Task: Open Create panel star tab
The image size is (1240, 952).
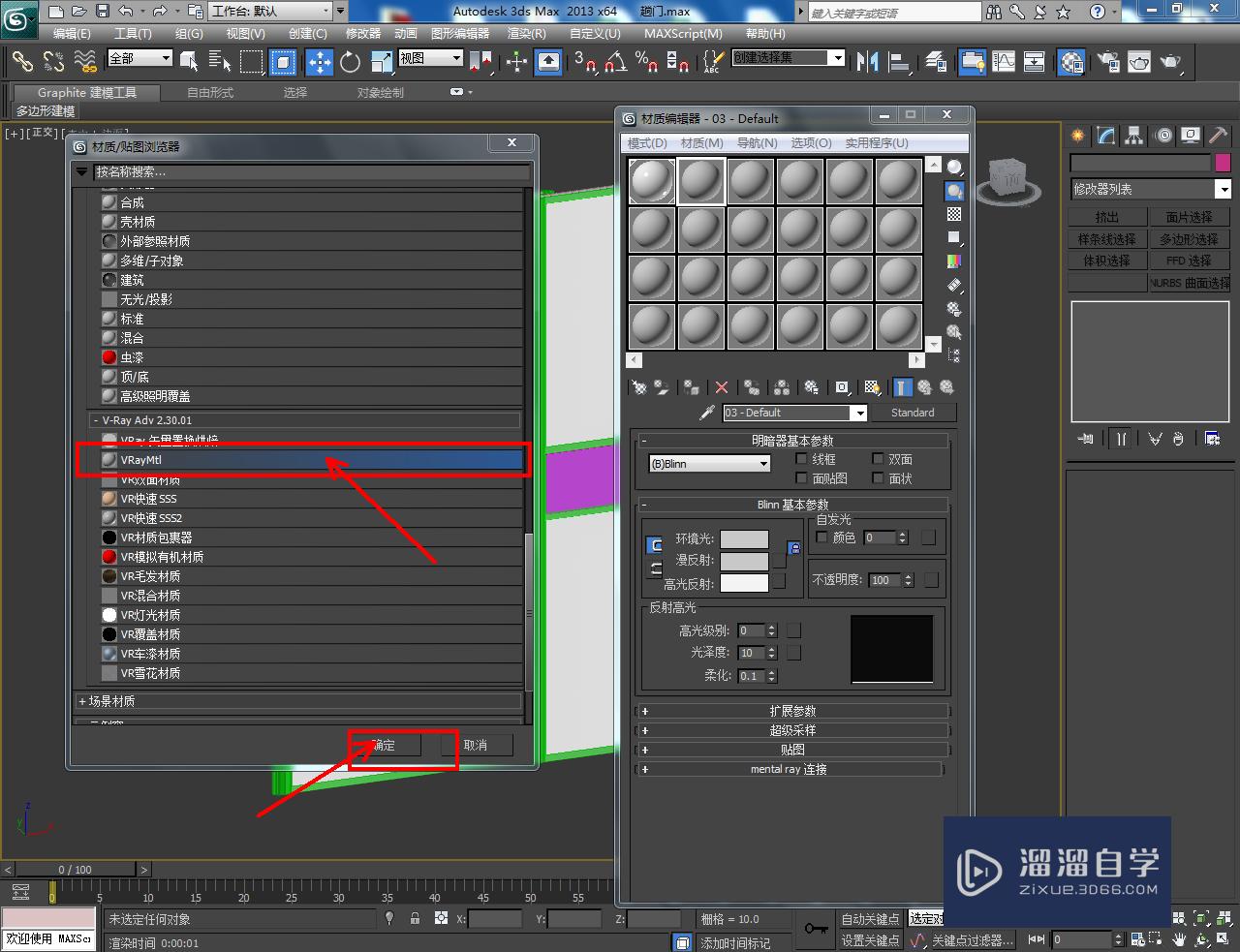Action: [1078, 136]
